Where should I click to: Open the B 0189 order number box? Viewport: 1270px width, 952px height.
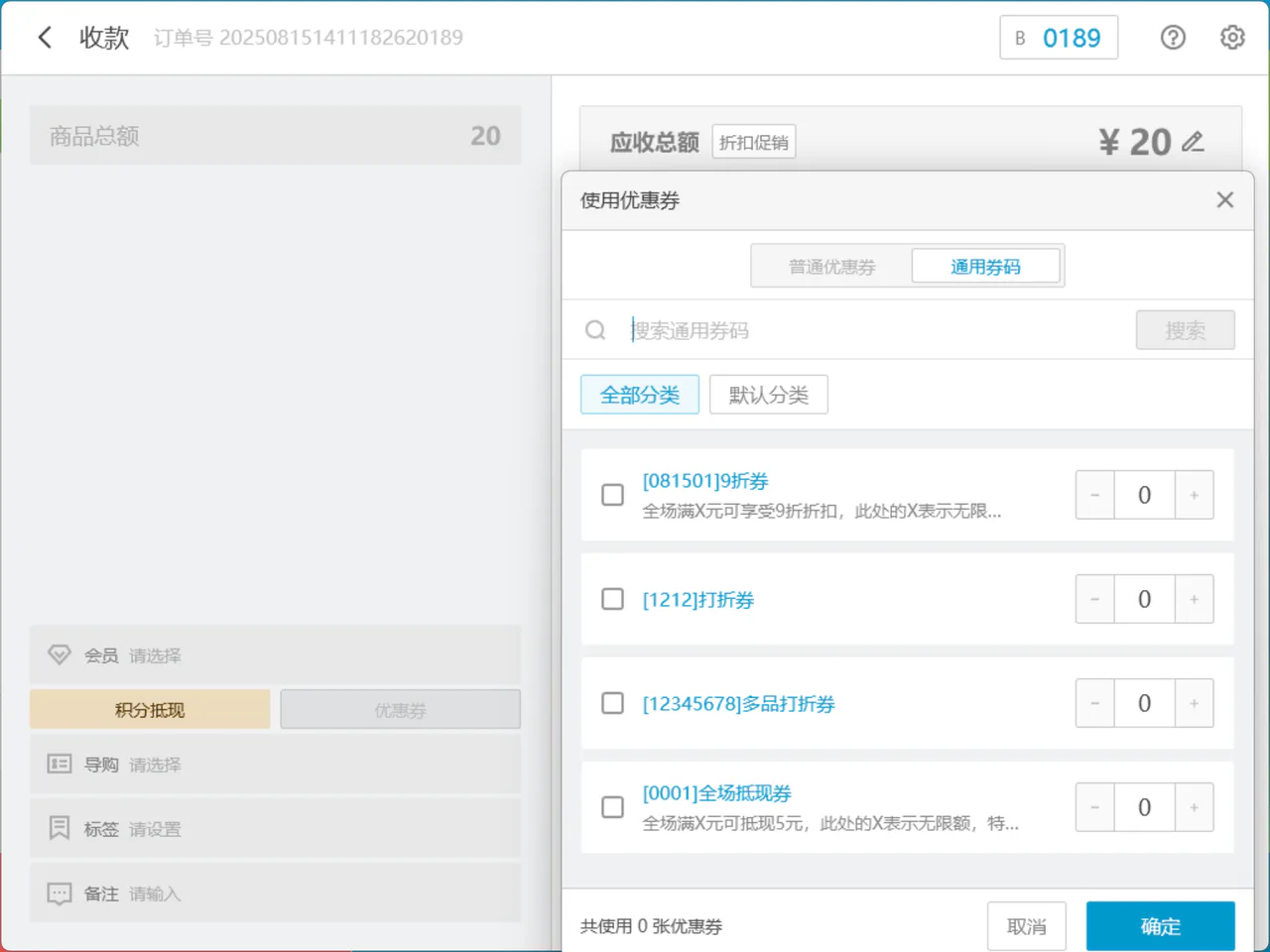(x=1059, y=38)
